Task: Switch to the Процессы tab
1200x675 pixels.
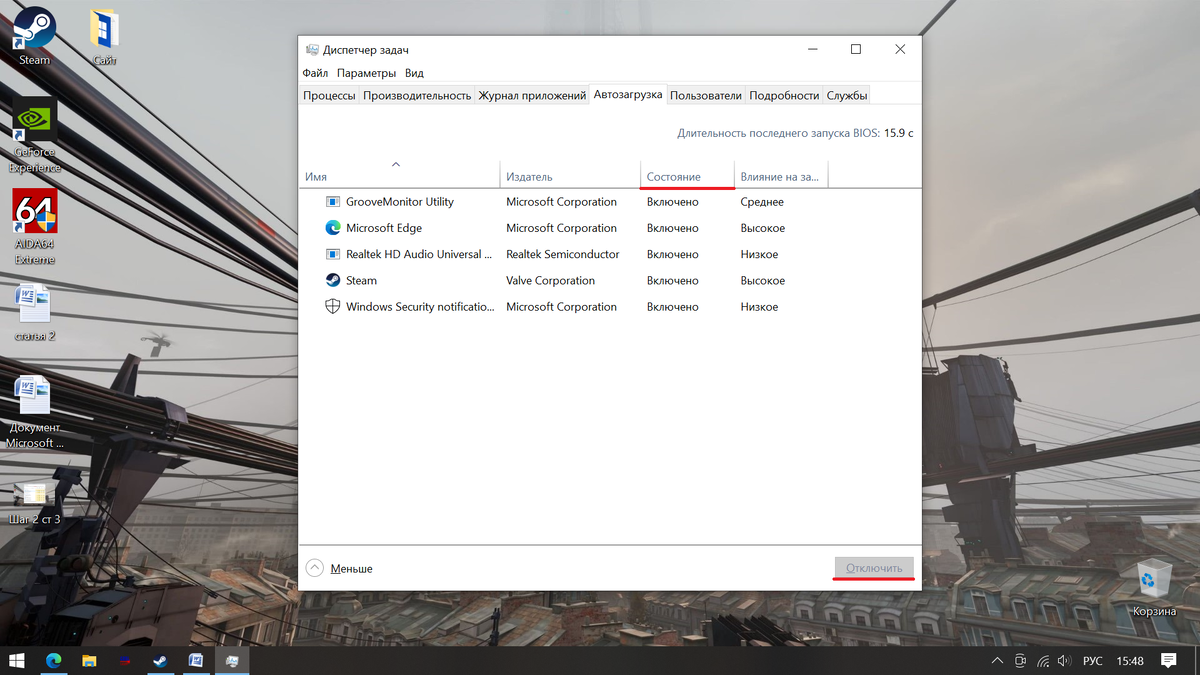Action: [329, 96]
